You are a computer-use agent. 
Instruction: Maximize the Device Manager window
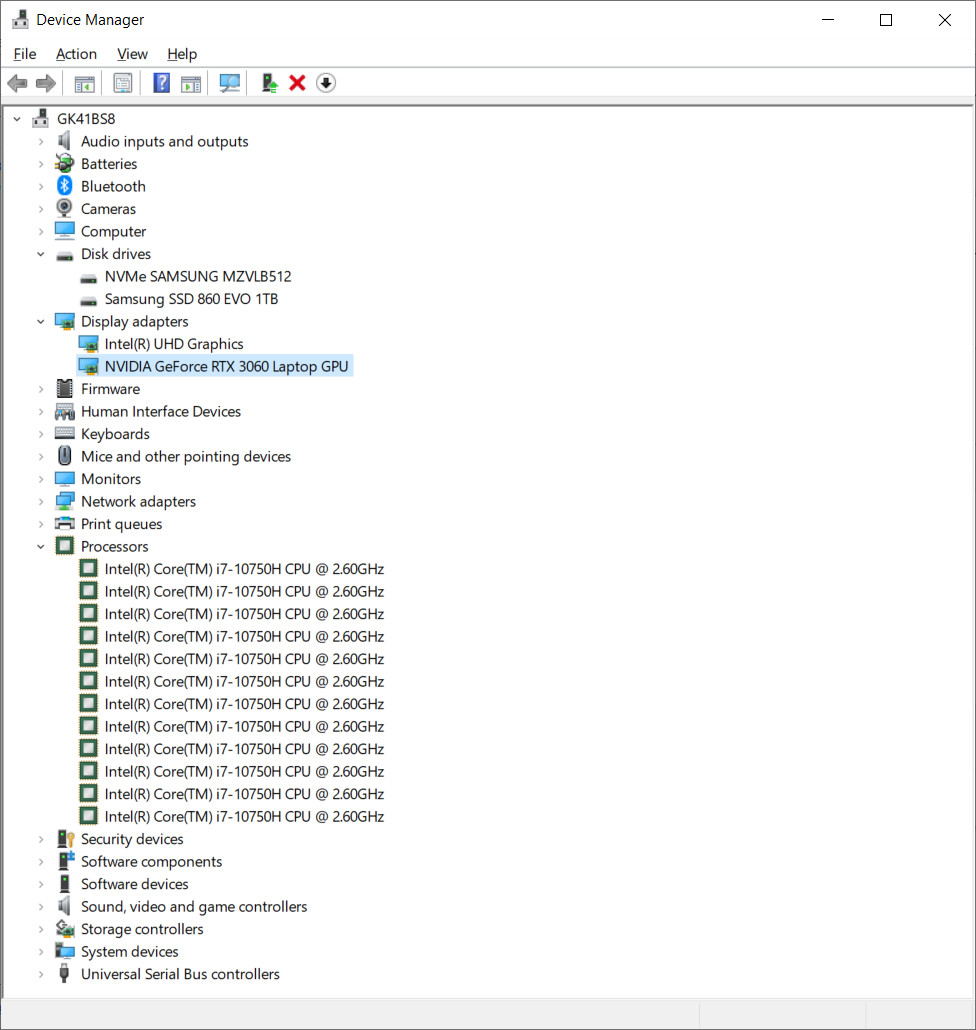(x=886, y=20)
